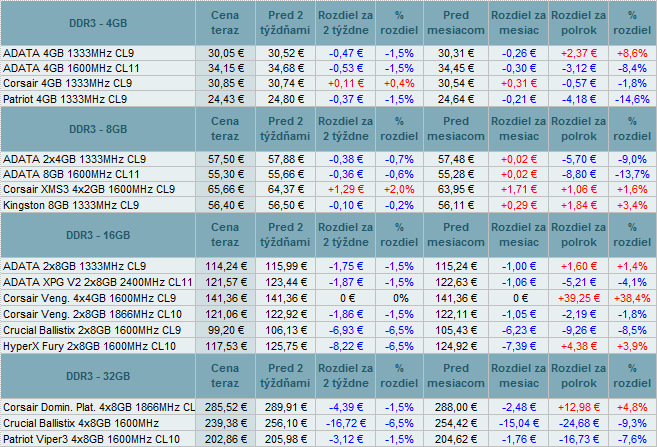Screen dimensions: 657x447
Task: Click the -24,68 € half-year difference
Action: (579, 423)
